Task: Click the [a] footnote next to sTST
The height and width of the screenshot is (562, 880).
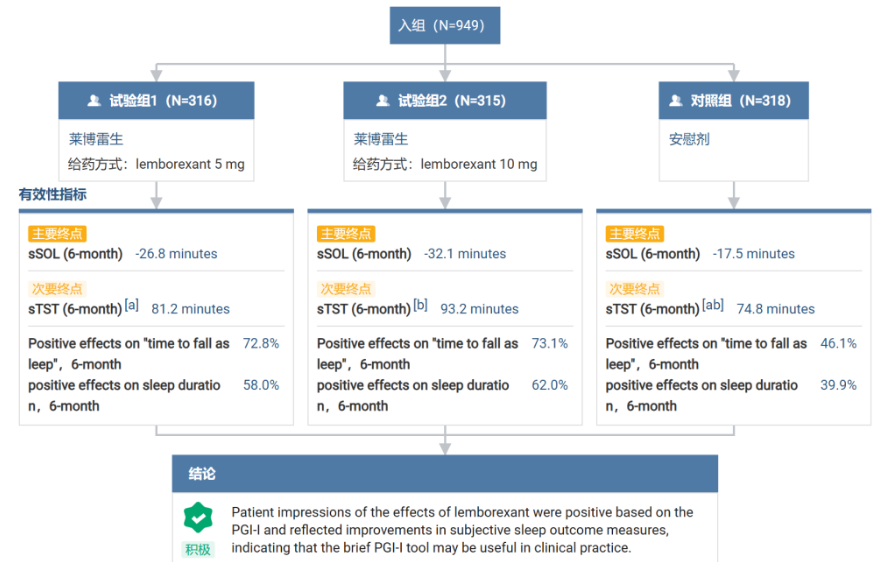Action: pos(132,305)
